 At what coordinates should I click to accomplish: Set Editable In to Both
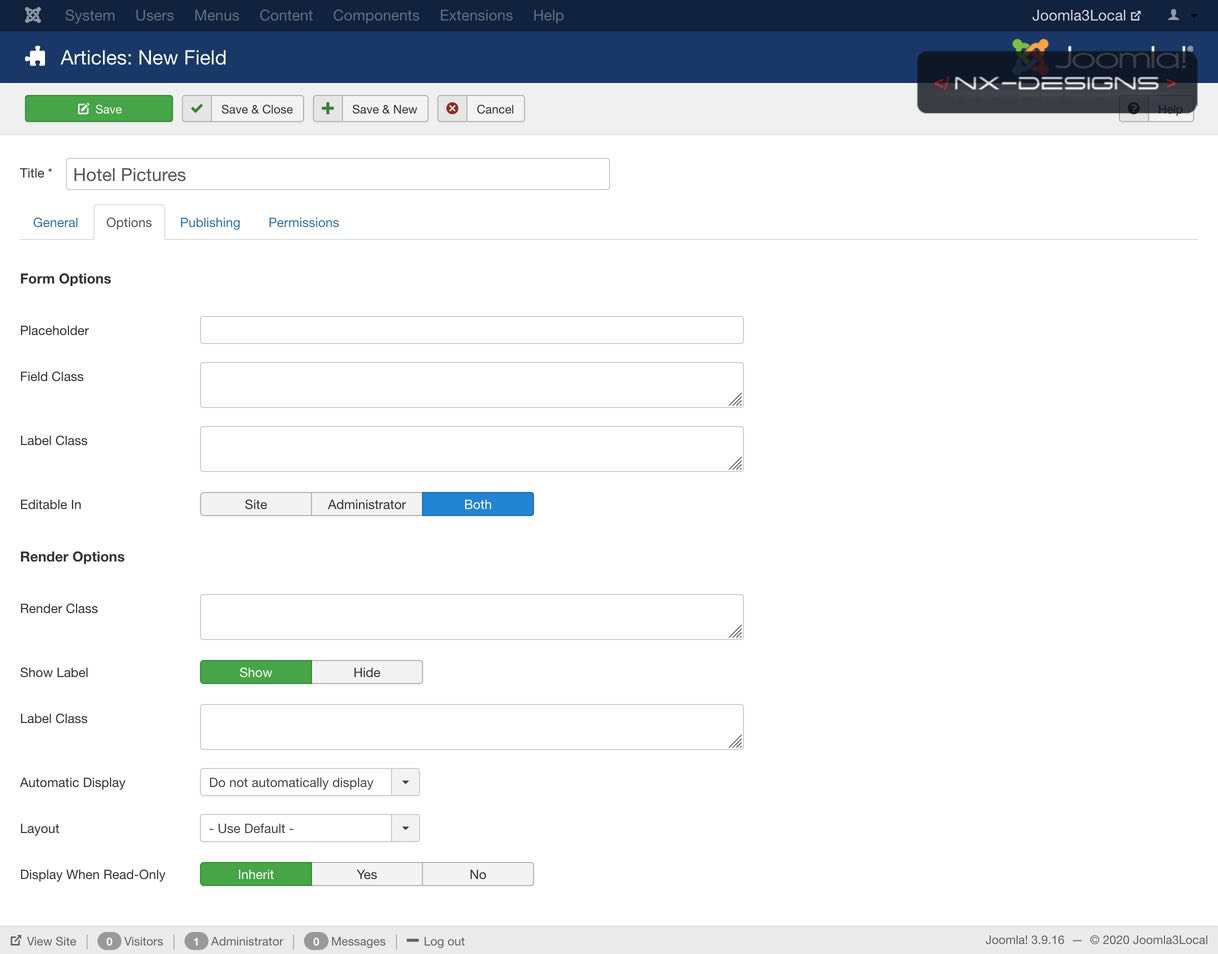pos(478,504)
